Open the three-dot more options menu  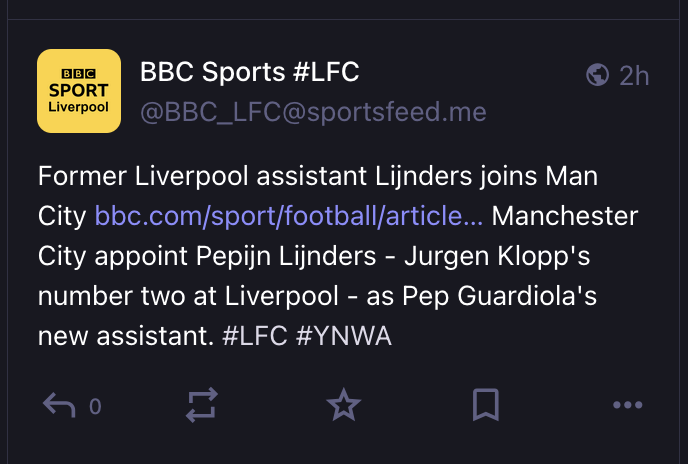(x=627, y=405)
